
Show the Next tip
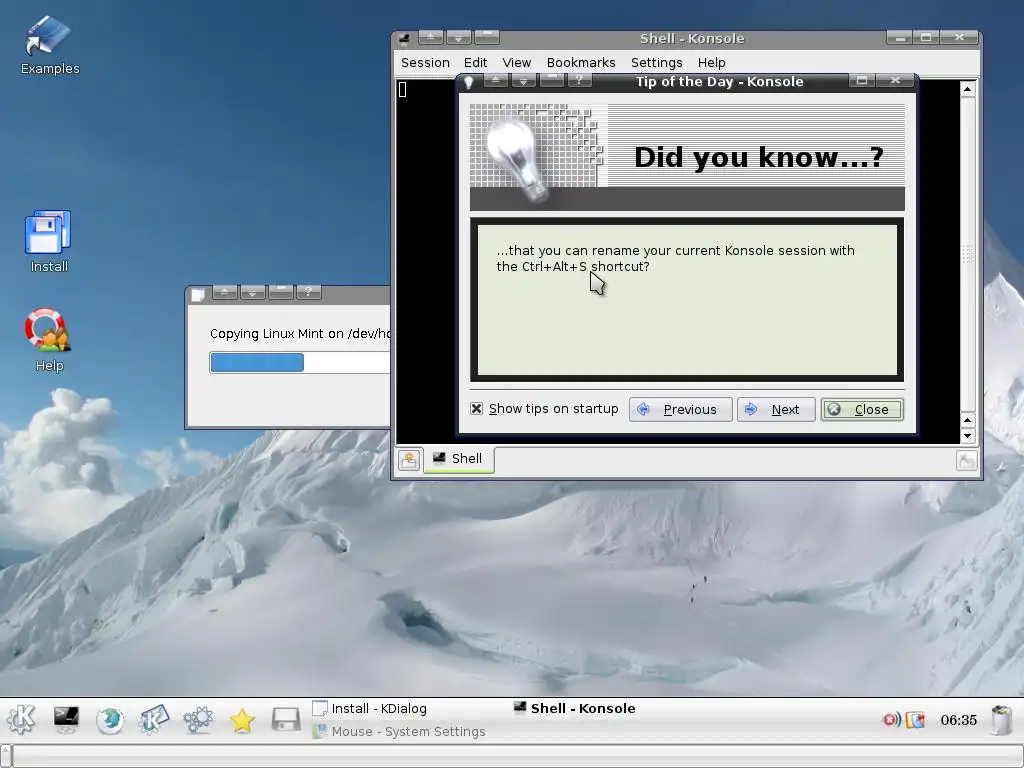[x=776, y=409]
